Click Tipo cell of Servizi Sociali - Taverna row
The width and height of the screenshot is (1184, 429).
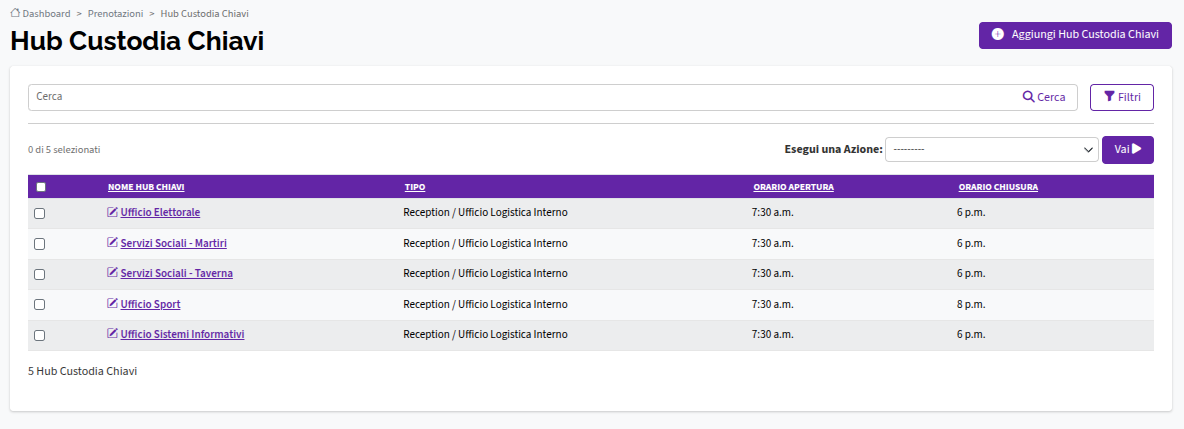tap(486, 273)
